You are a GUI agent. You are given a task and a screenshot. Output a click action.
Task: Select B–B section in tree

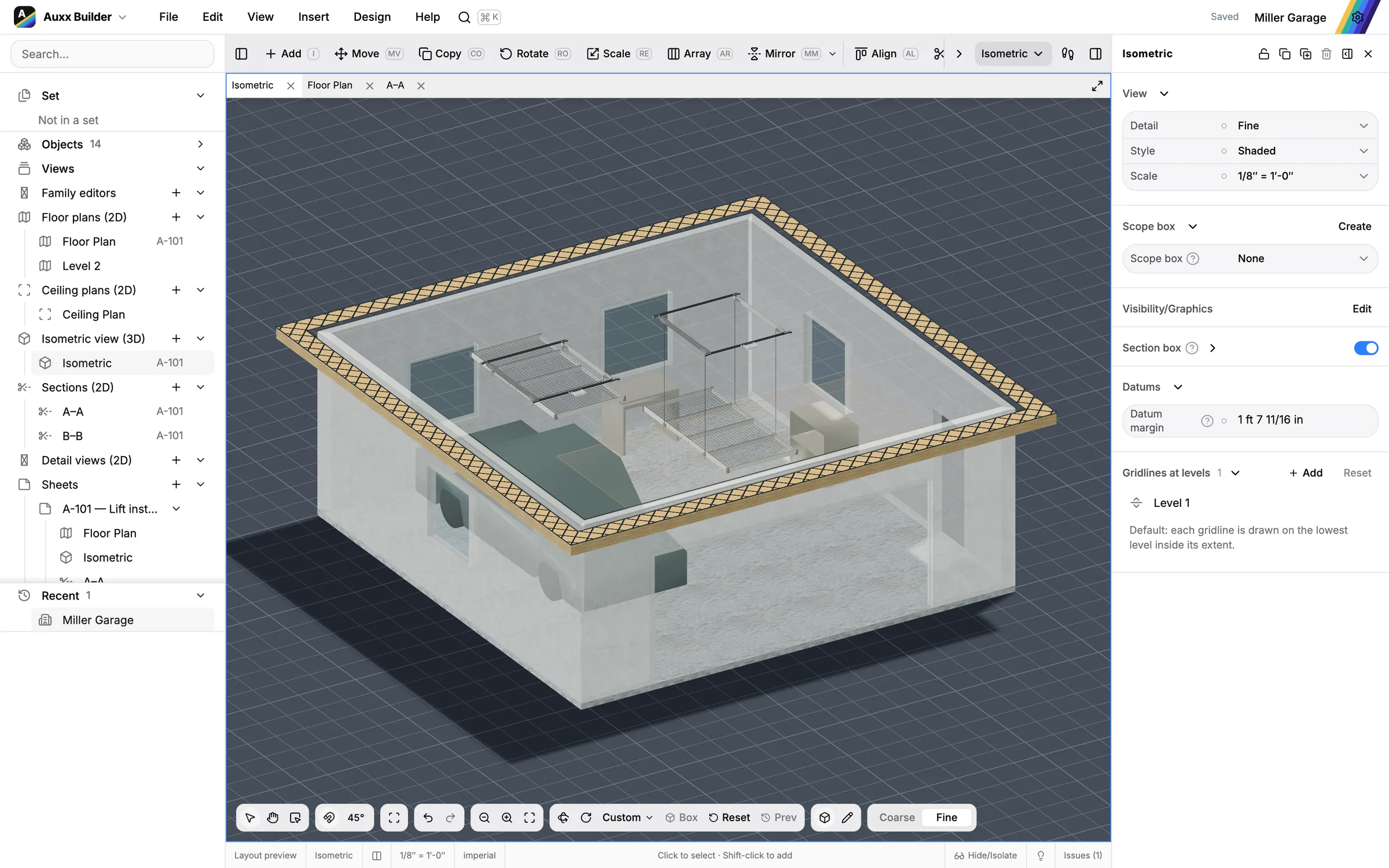tap(122, 436)
